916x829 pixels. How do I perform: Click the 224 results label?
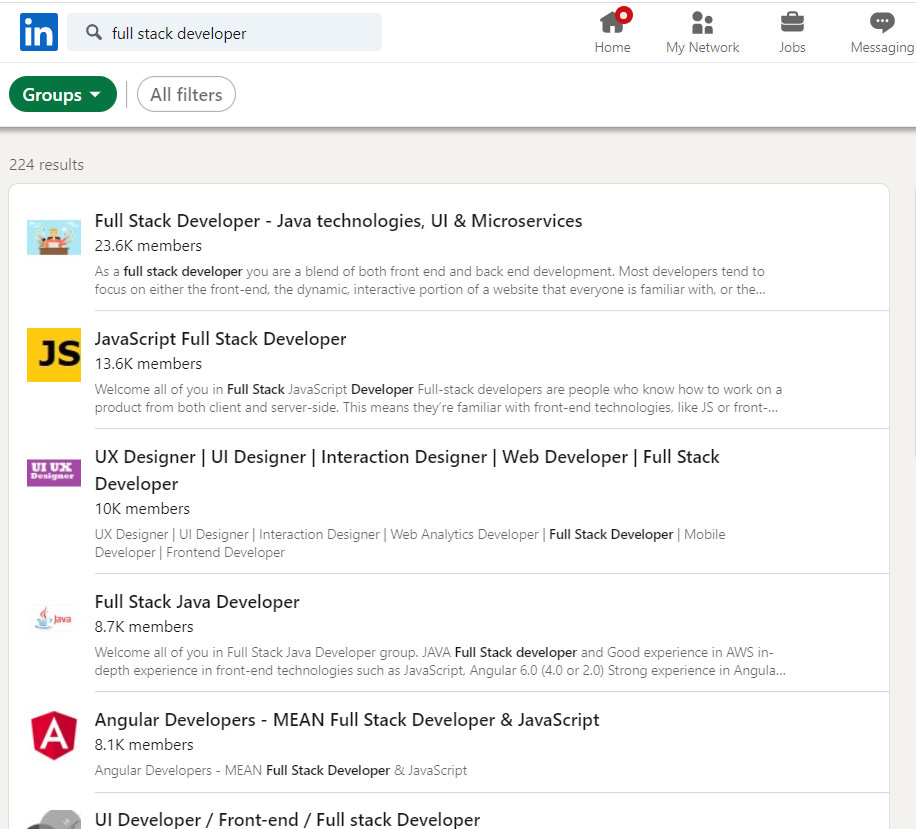pos(46,164)
